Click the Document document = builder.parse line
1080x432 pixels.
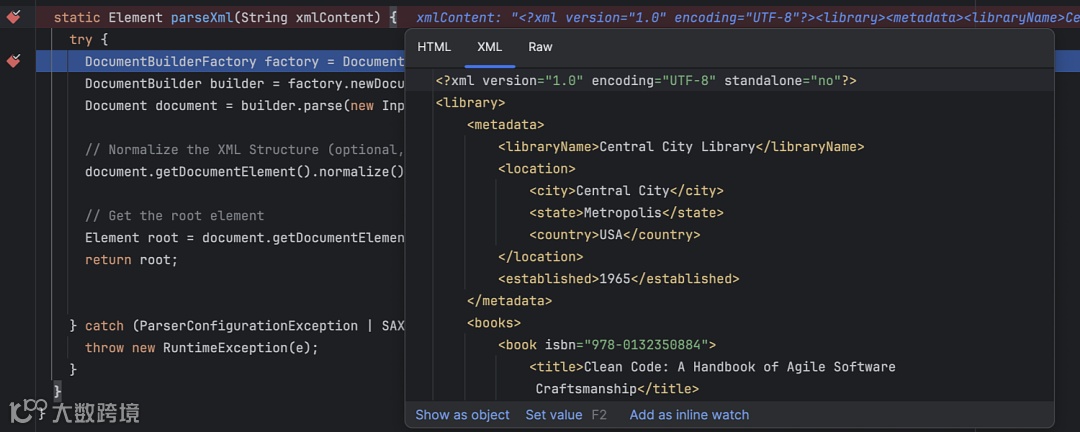coord(245,105)
